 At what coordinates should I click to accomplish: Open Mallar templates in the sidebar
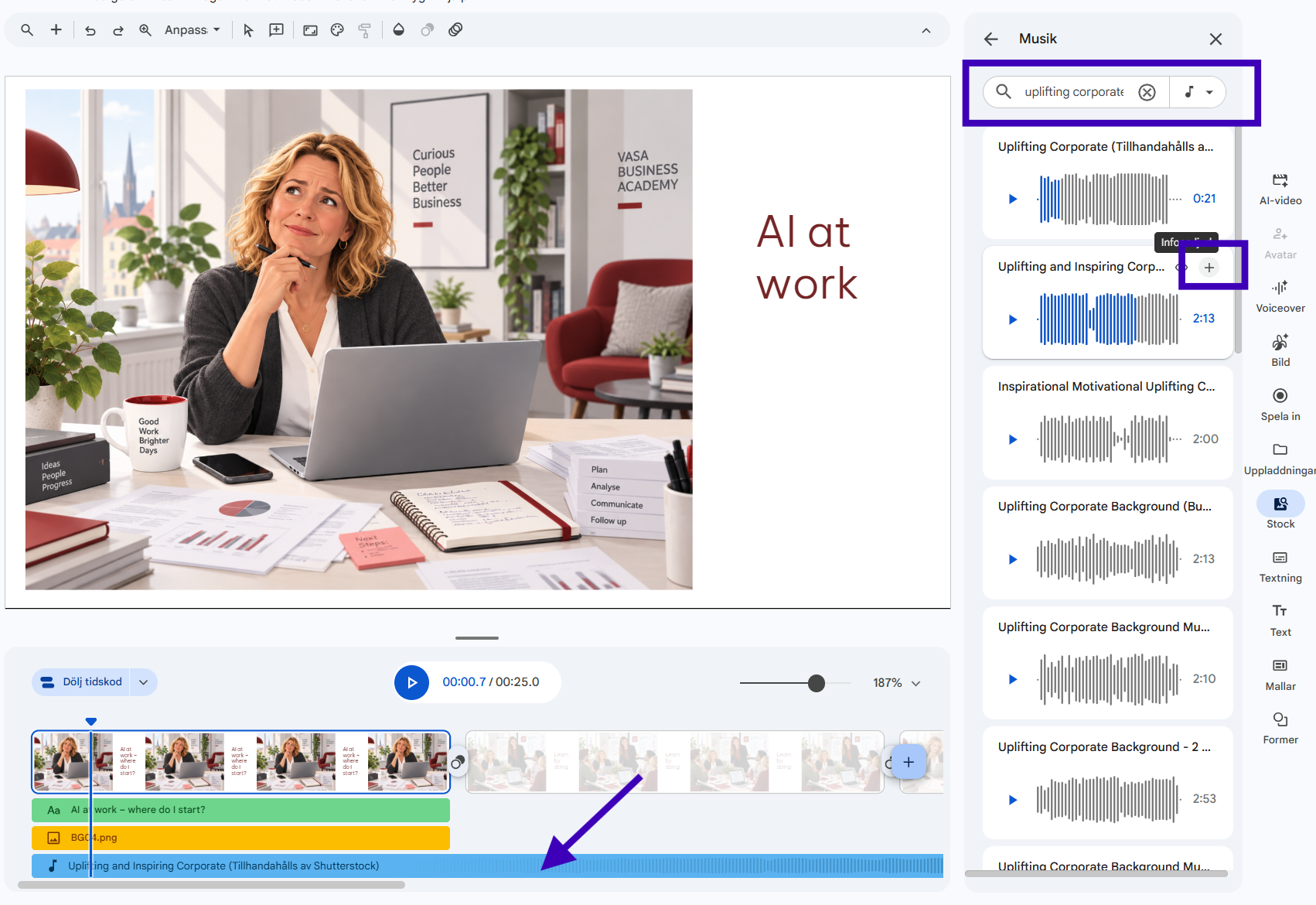click(1280, 675)
